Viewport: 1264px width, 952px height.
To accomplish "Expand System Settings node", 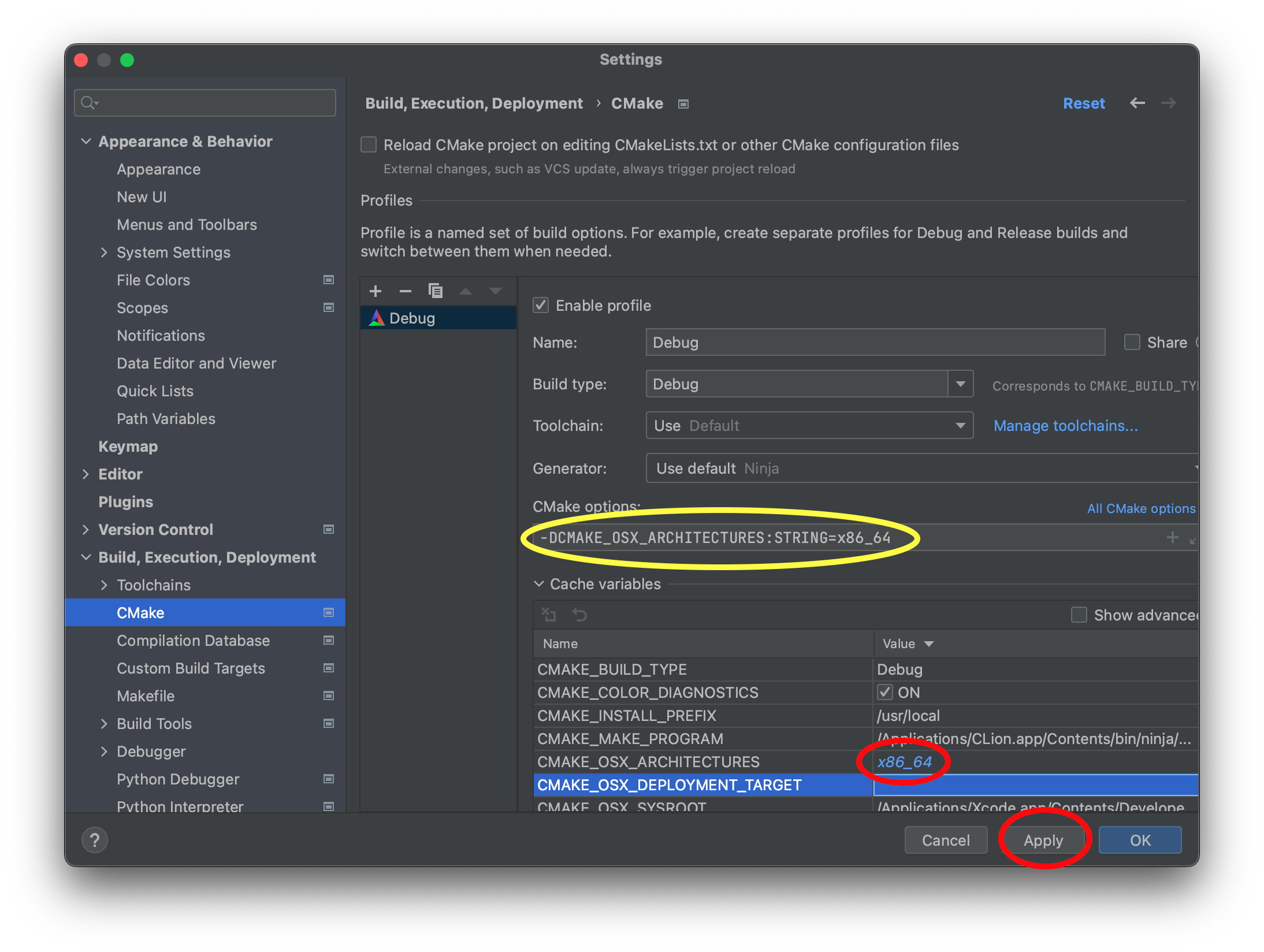I will click(104, 252).
